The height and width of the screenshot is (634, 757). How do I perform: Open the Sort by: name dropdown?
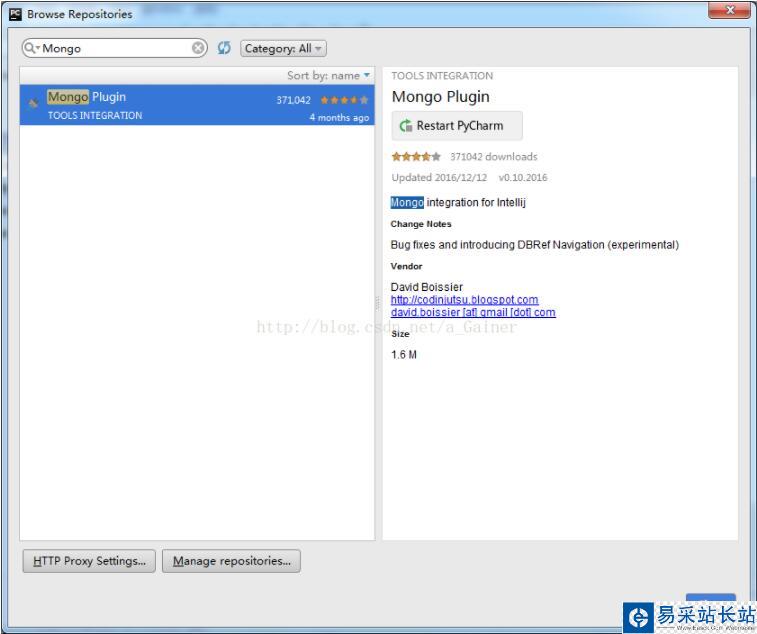[328, 75]
